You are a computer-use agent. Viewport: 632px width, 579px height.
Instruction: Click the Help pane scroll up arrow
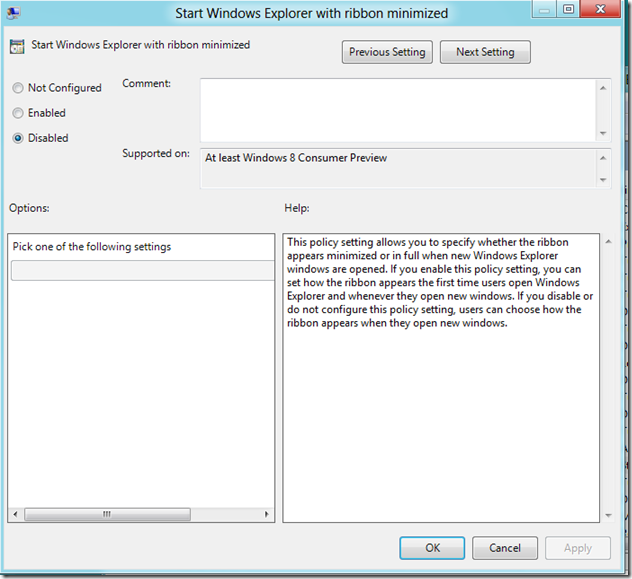point(609,241)
